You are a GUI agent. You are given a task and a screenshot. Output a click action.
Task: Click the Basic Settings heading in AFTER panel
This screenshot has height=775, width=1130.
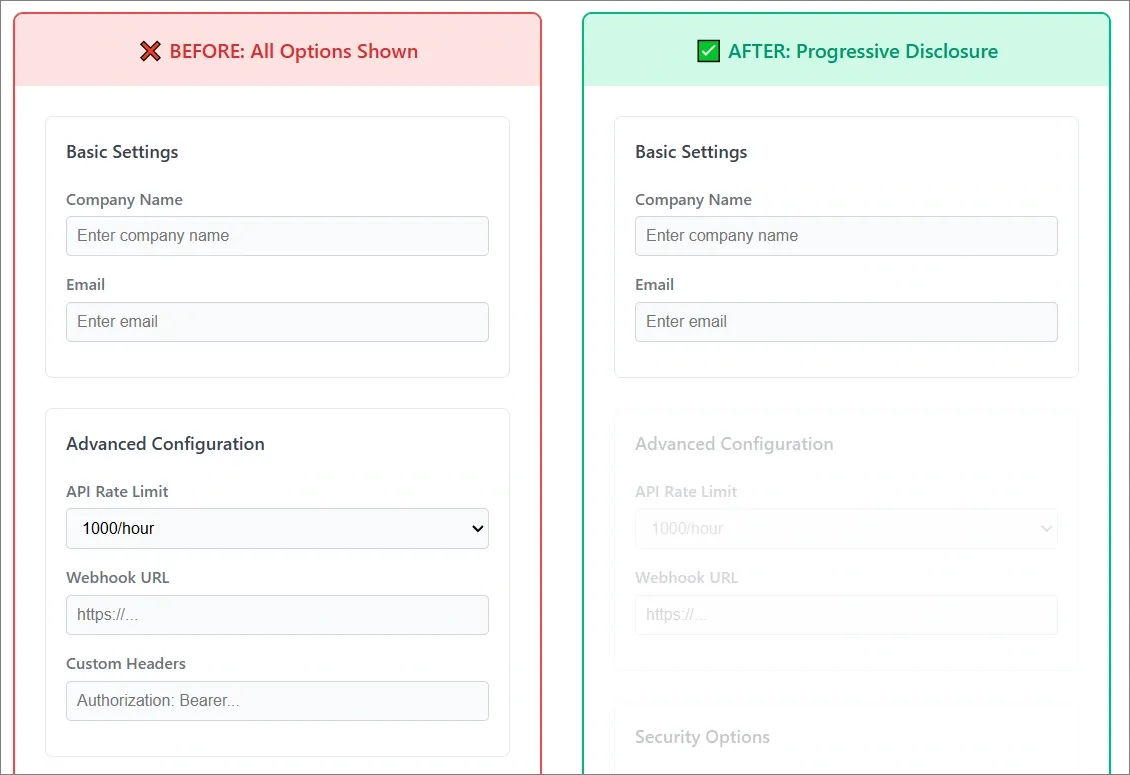pyautogui.click(x=691, y=152)
